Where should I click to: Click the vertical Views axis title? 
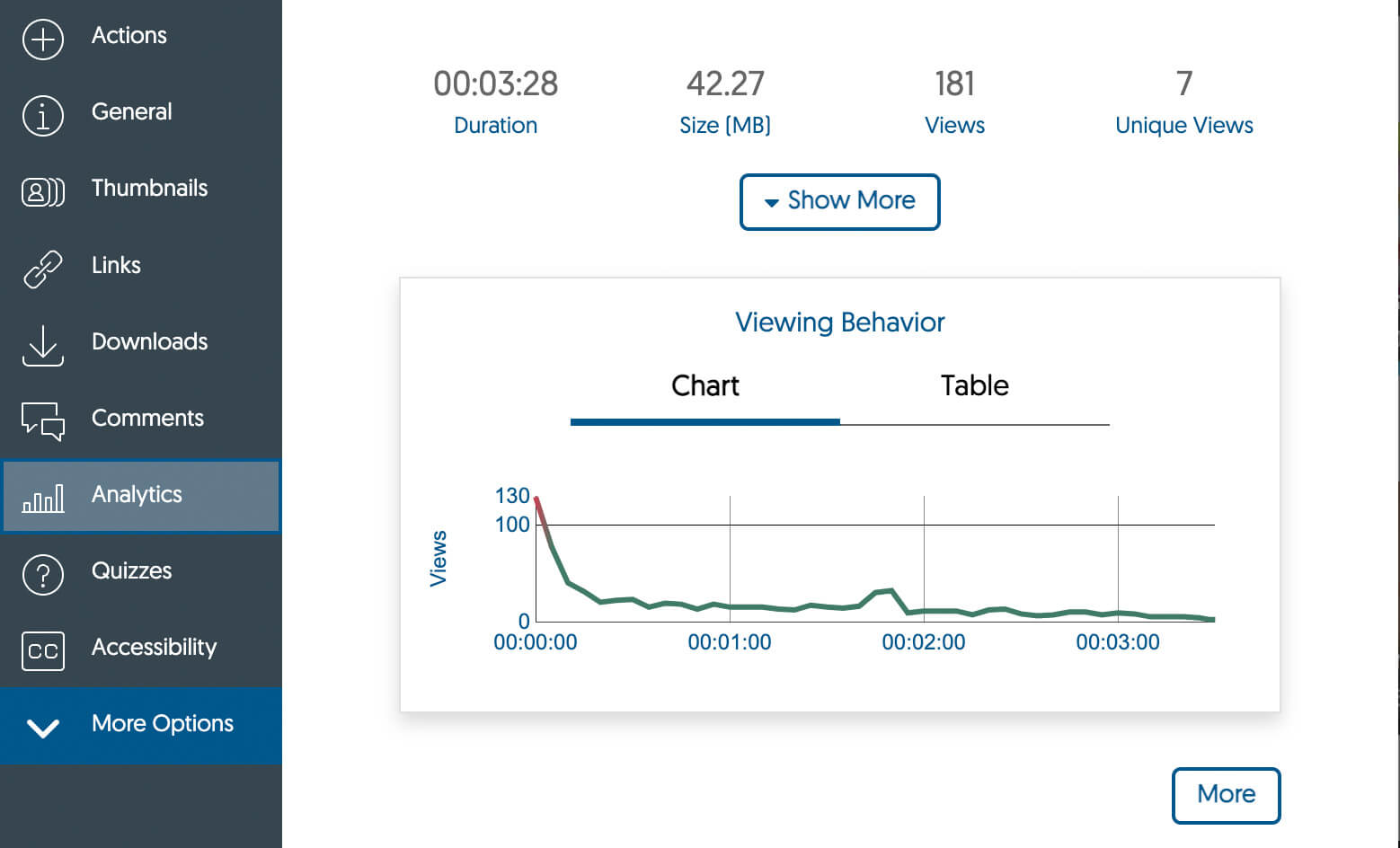pos(439,559)
